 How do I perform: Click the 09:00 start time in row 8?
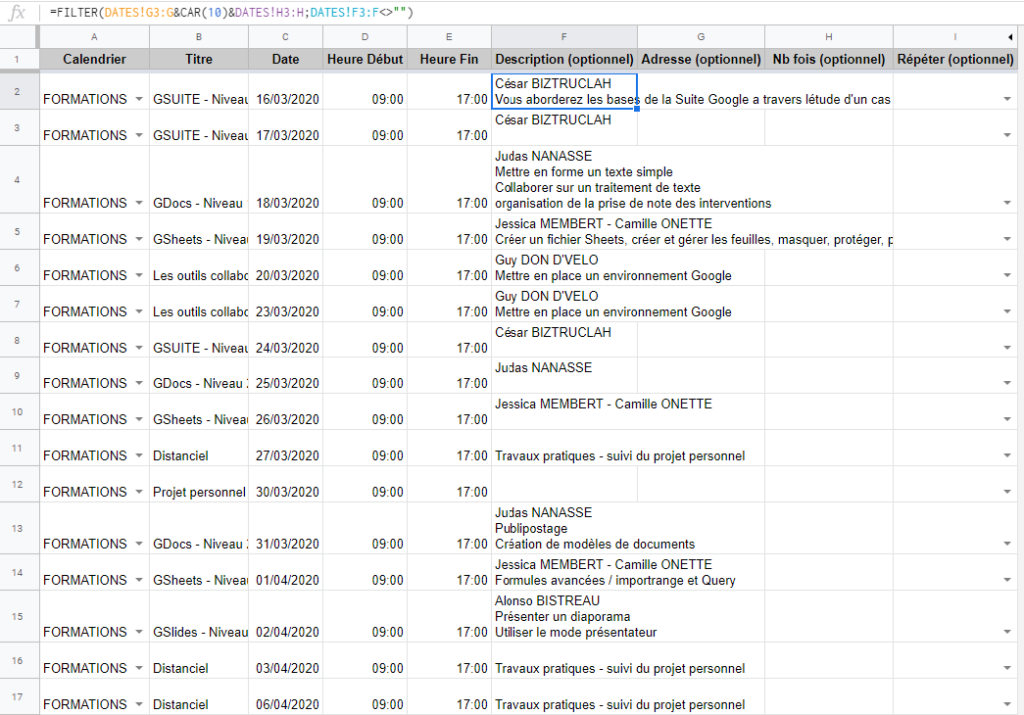pos(365,340)
